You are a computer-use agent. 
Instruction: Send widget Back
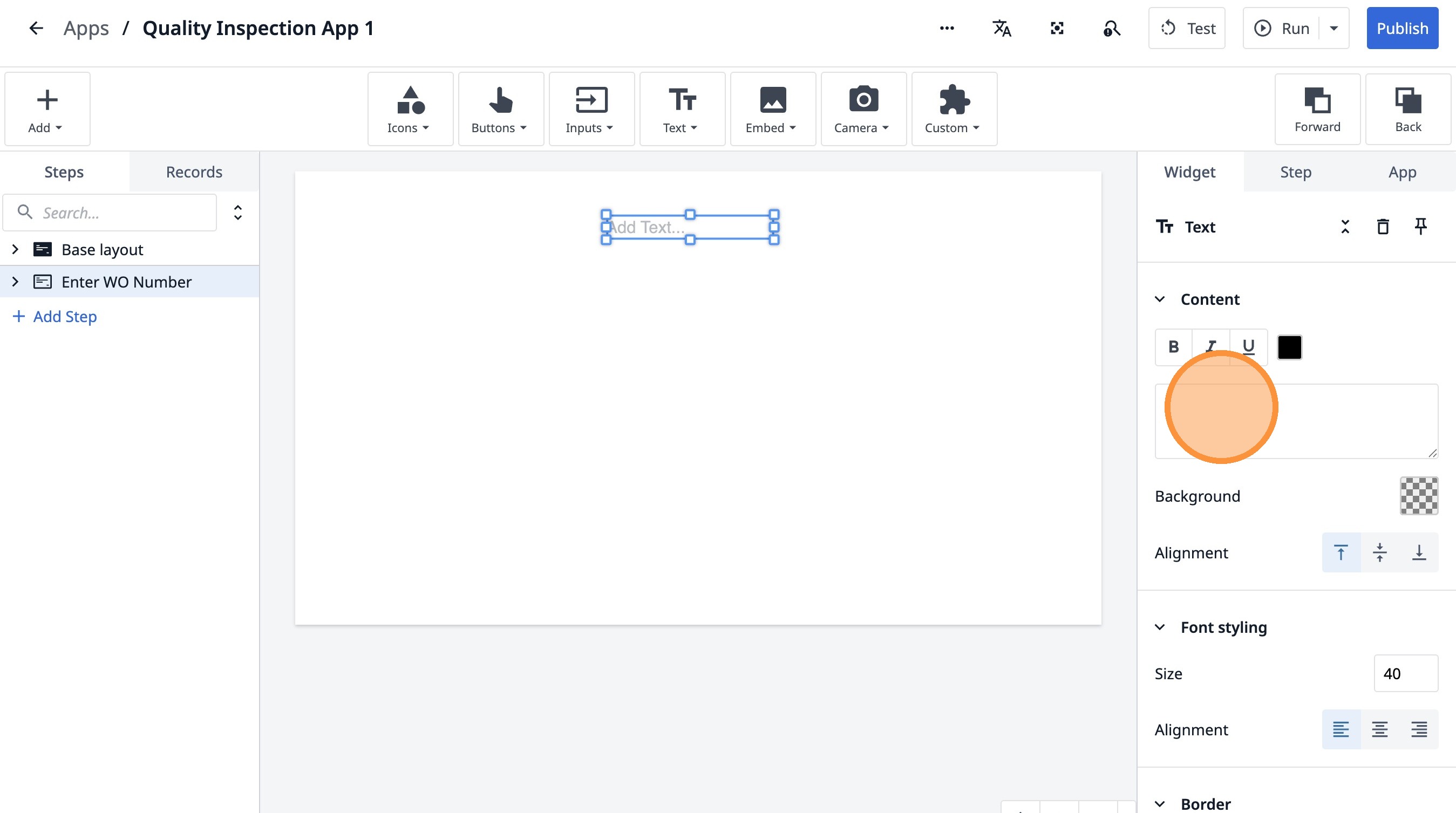click(x=1407, y=109)
